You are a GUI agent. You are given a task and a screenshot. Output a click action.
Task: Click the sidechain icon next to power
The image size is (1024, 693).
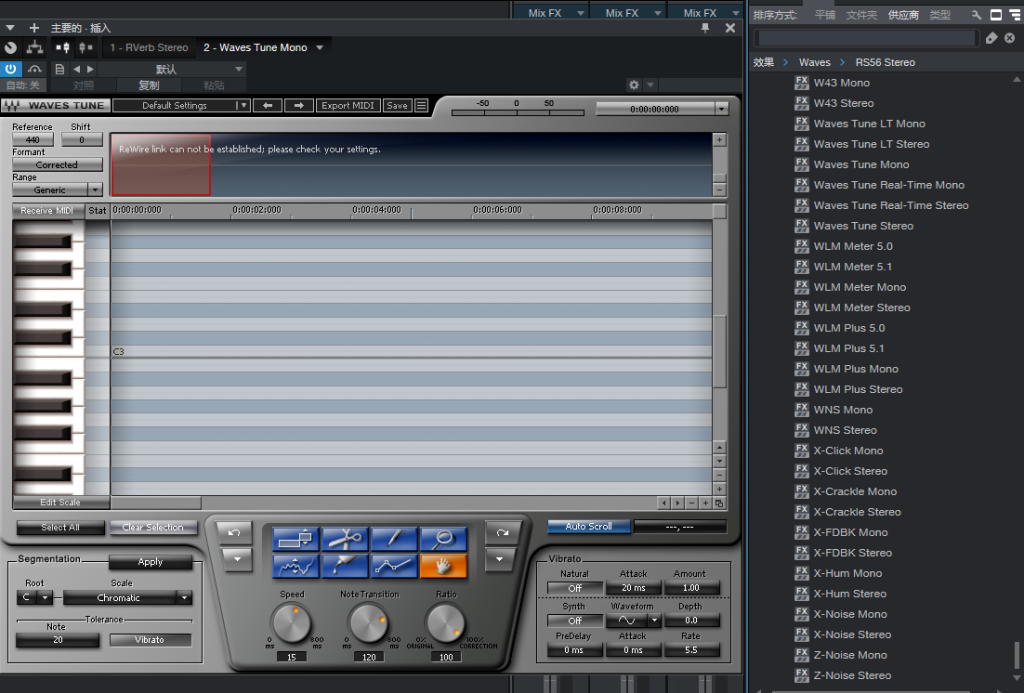coord(35,69)
